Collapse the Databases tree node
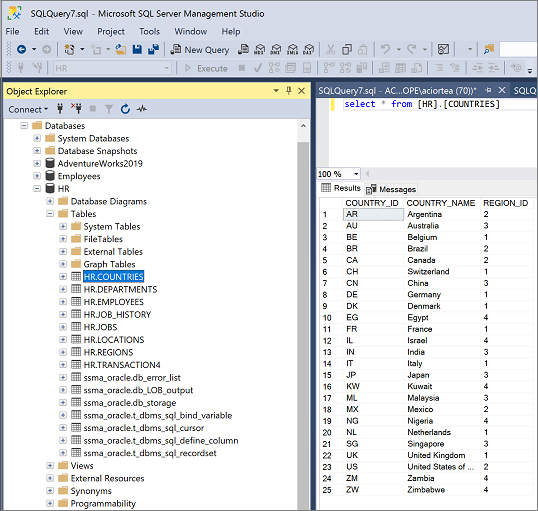This screenshot has width=538, height=511. coord(24,126)
